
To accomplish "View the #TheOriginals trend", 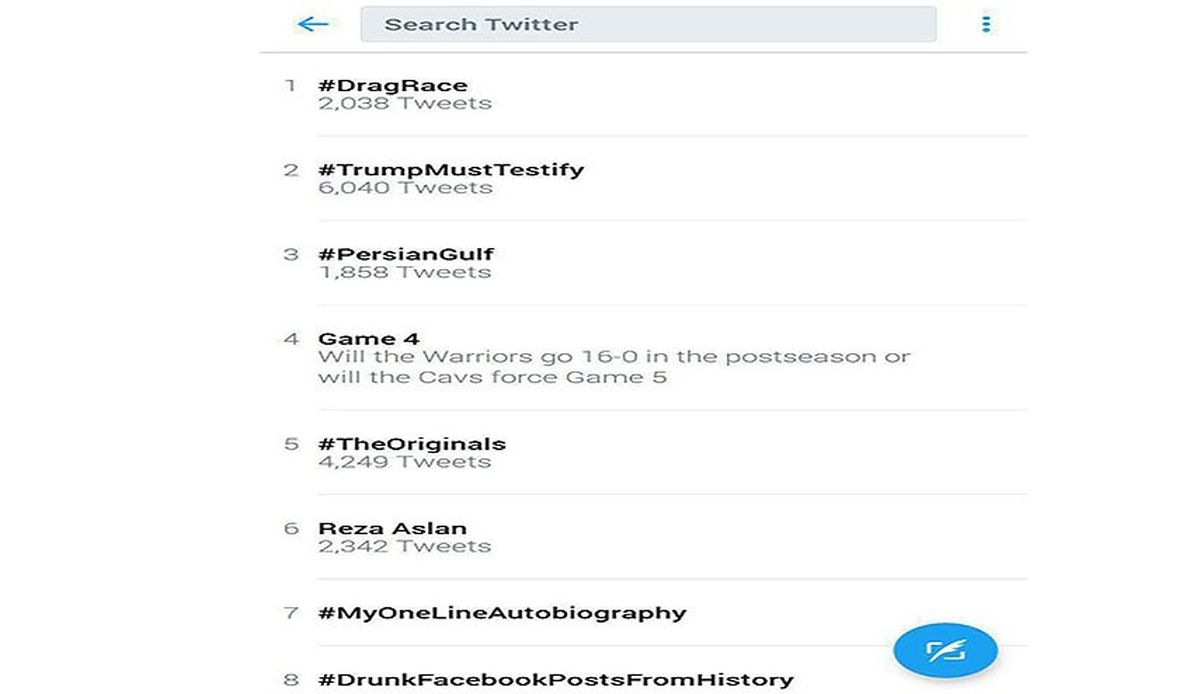I will click(412, 443).
